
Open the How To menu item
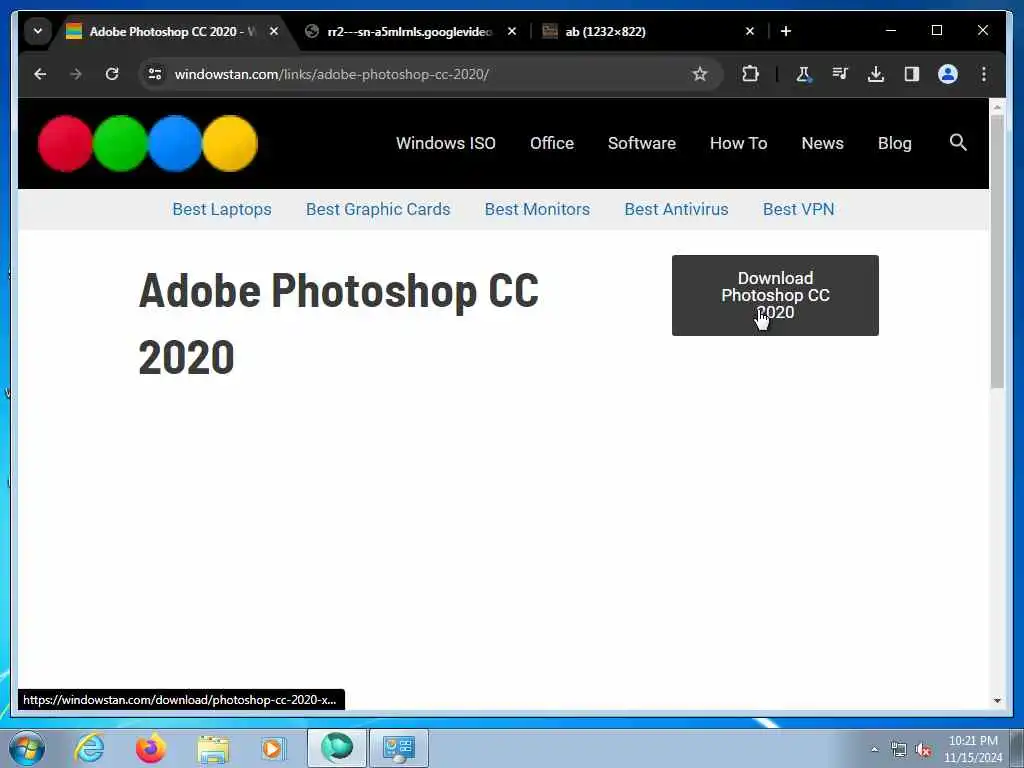click(739, 144)
